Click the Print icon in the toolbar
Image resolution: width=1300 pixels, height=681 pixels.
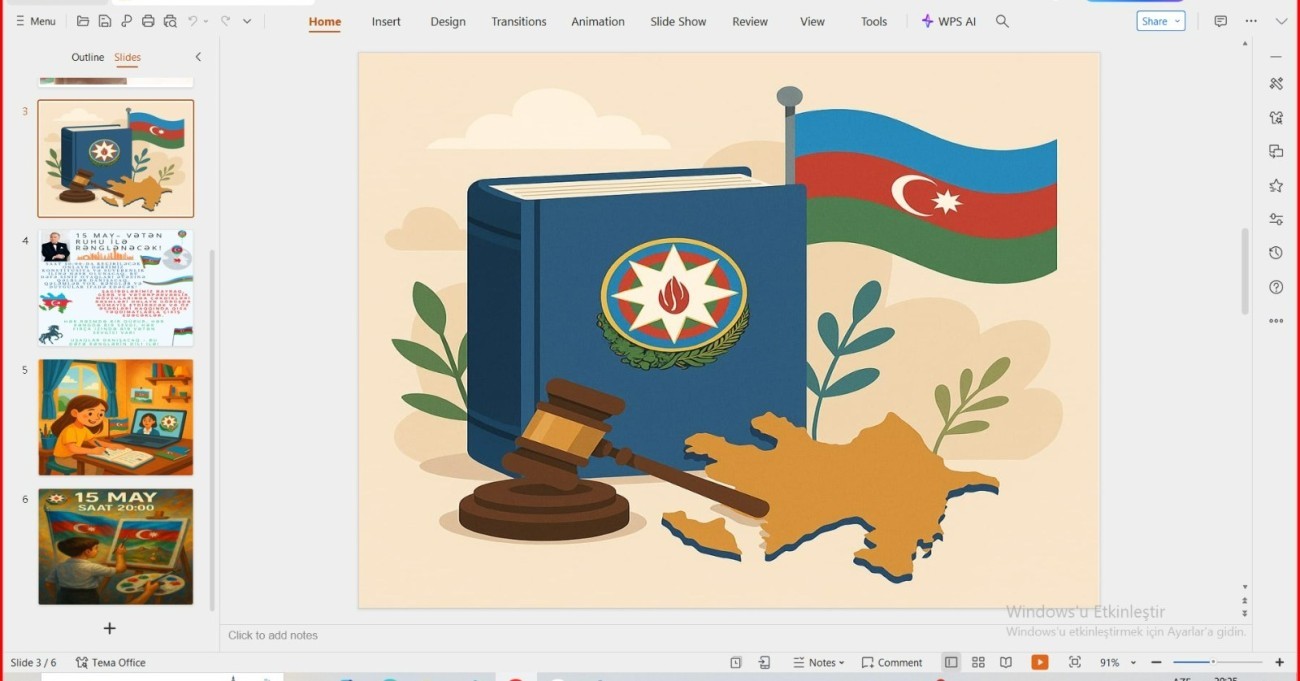(x=148, y=21)
